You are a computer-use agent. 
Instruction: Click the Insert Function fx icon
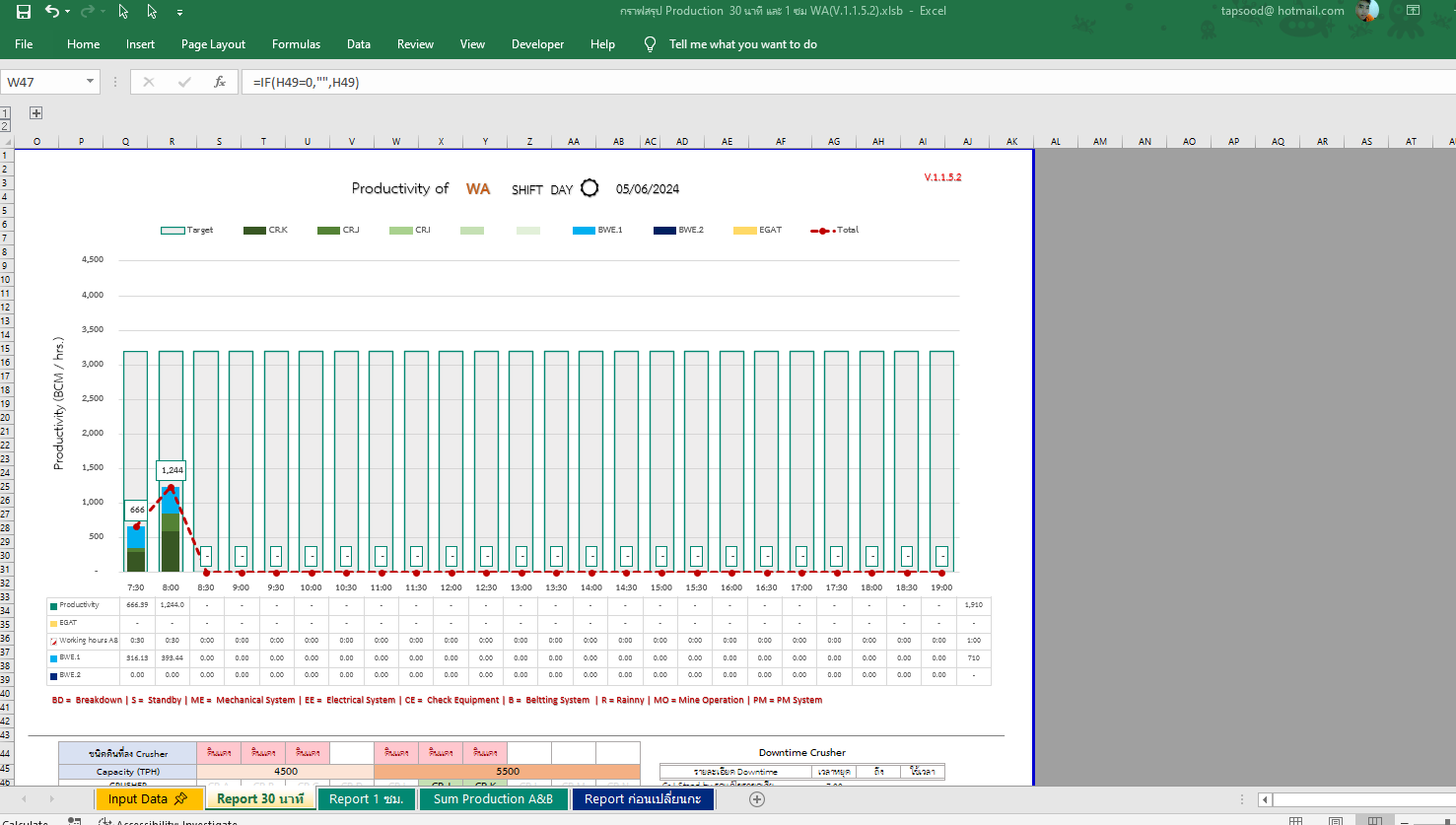220,82
